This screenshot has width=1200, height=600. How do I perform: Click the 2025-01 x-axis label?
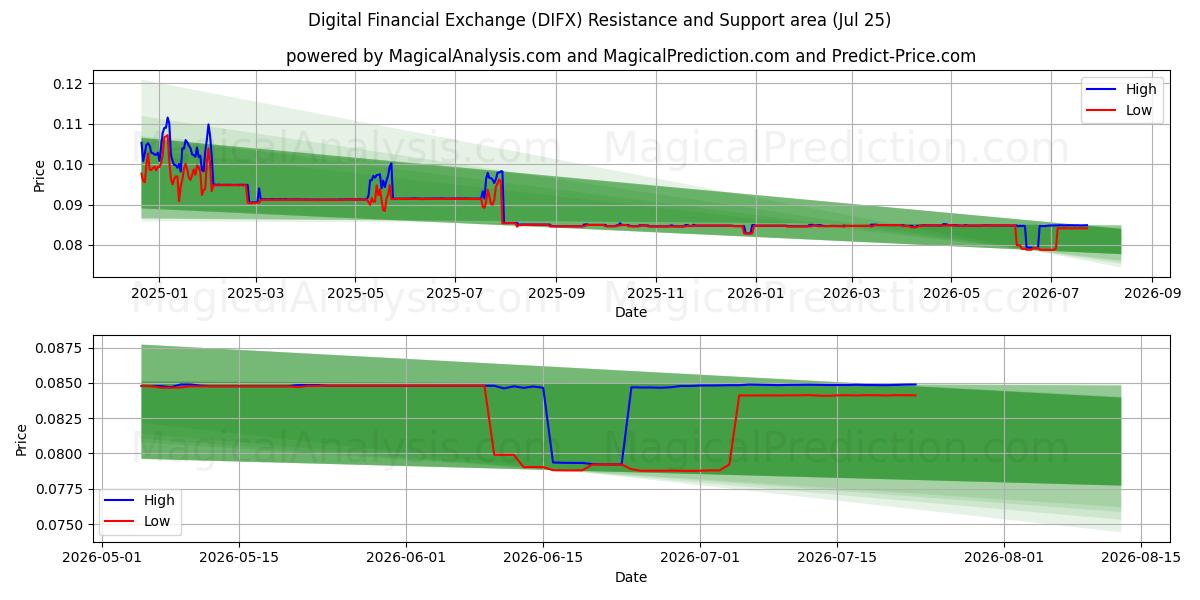click(x=159, y=293)
